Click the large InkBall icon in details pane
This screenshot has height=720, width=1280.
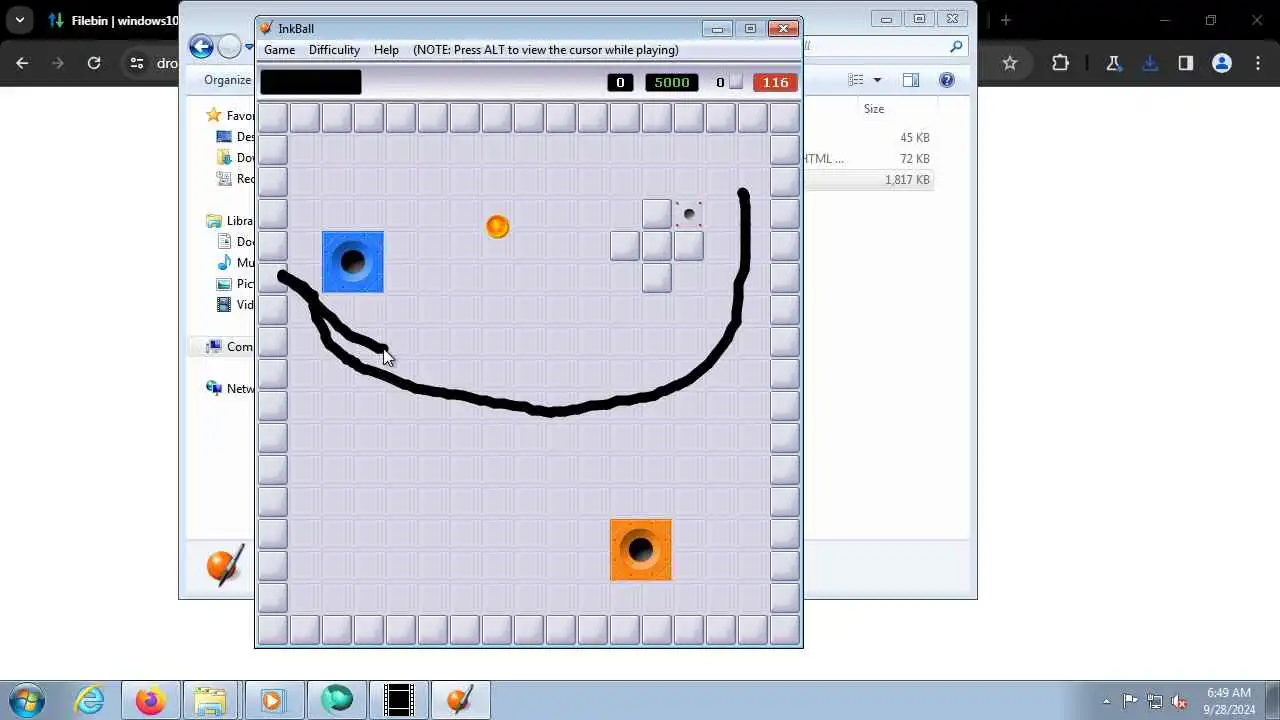pyautogui.click(x=225, y=565)
